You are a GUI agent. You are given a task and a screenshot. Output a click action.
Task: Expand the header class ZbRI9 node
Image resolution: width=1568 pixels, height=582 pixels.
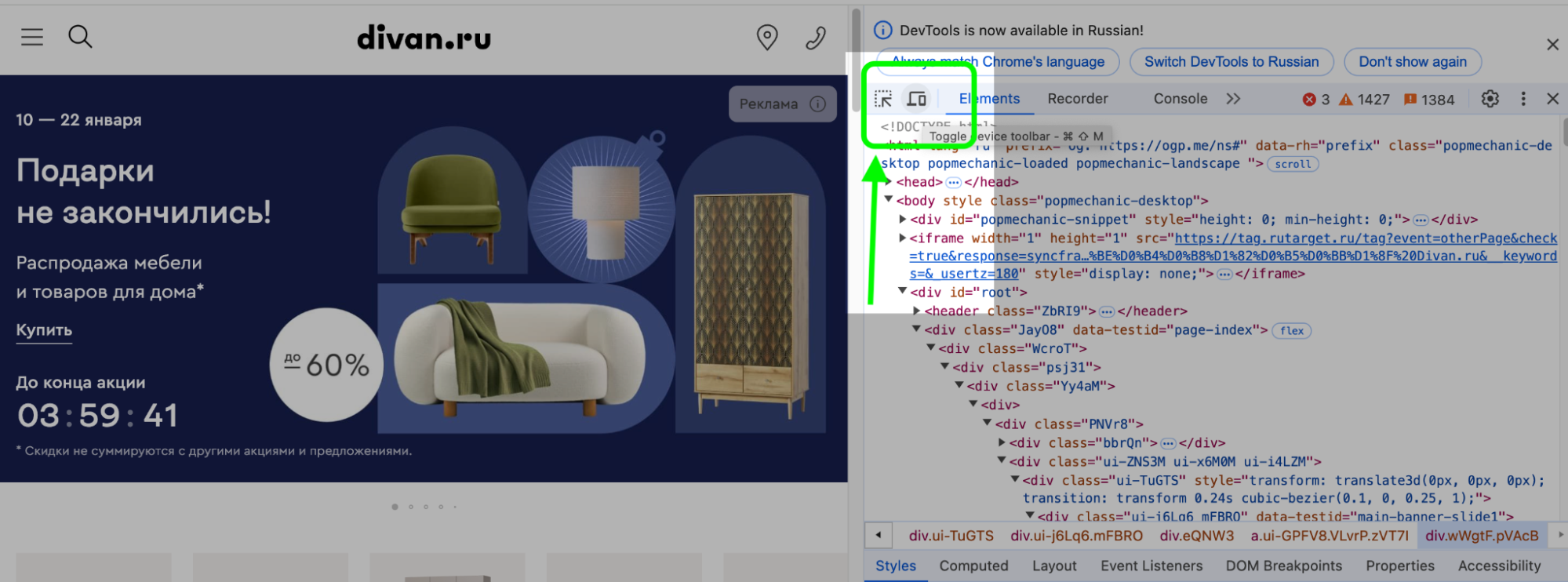pos(917,311)
